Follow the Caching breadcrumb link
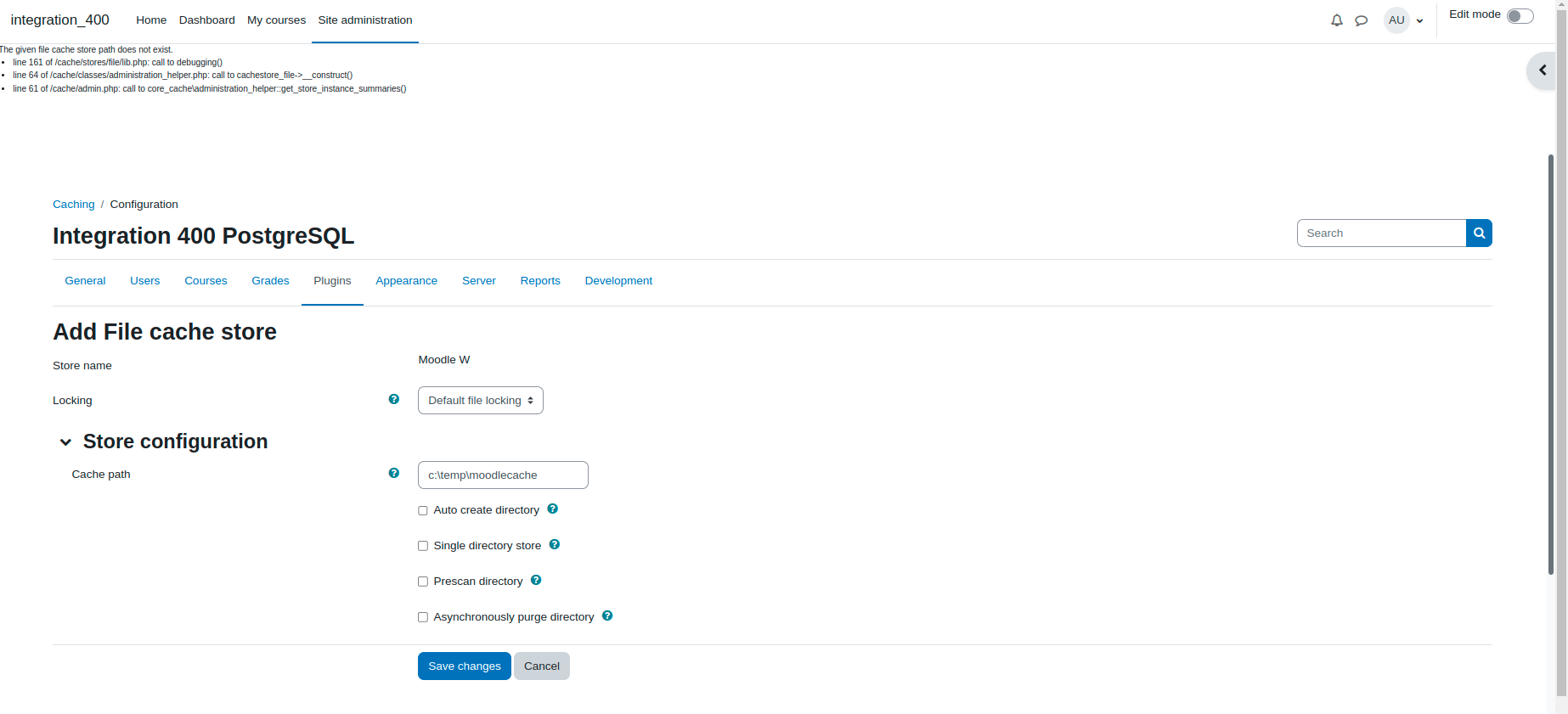1568x714 pixels. coord(74,205)
